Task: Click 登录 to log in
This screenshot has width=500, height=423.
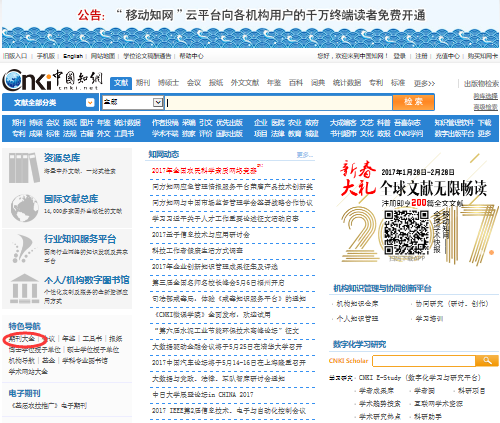Action: [x=399, y=56]
